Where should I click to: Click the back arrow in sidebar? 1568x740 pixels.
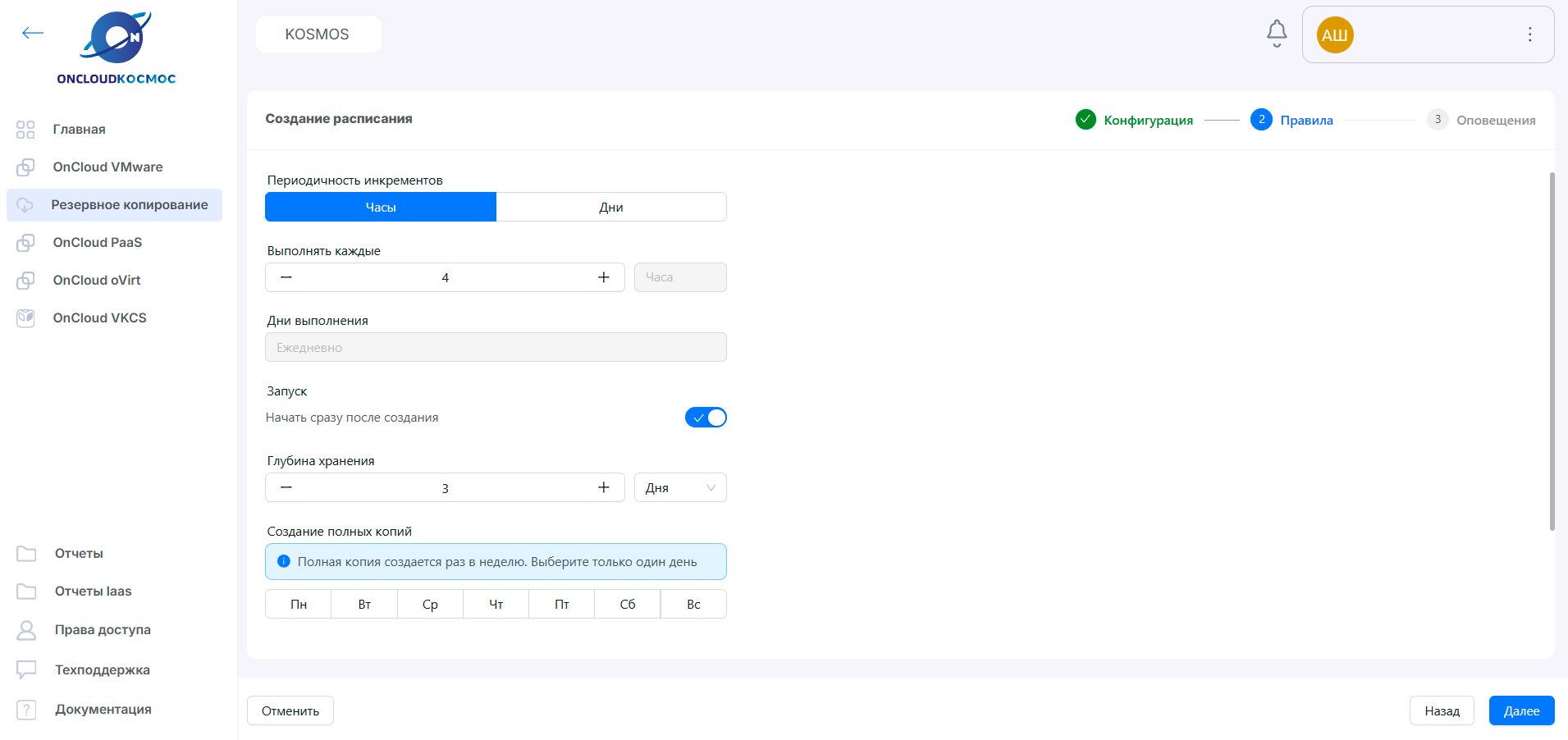click(x=33, y=33)
